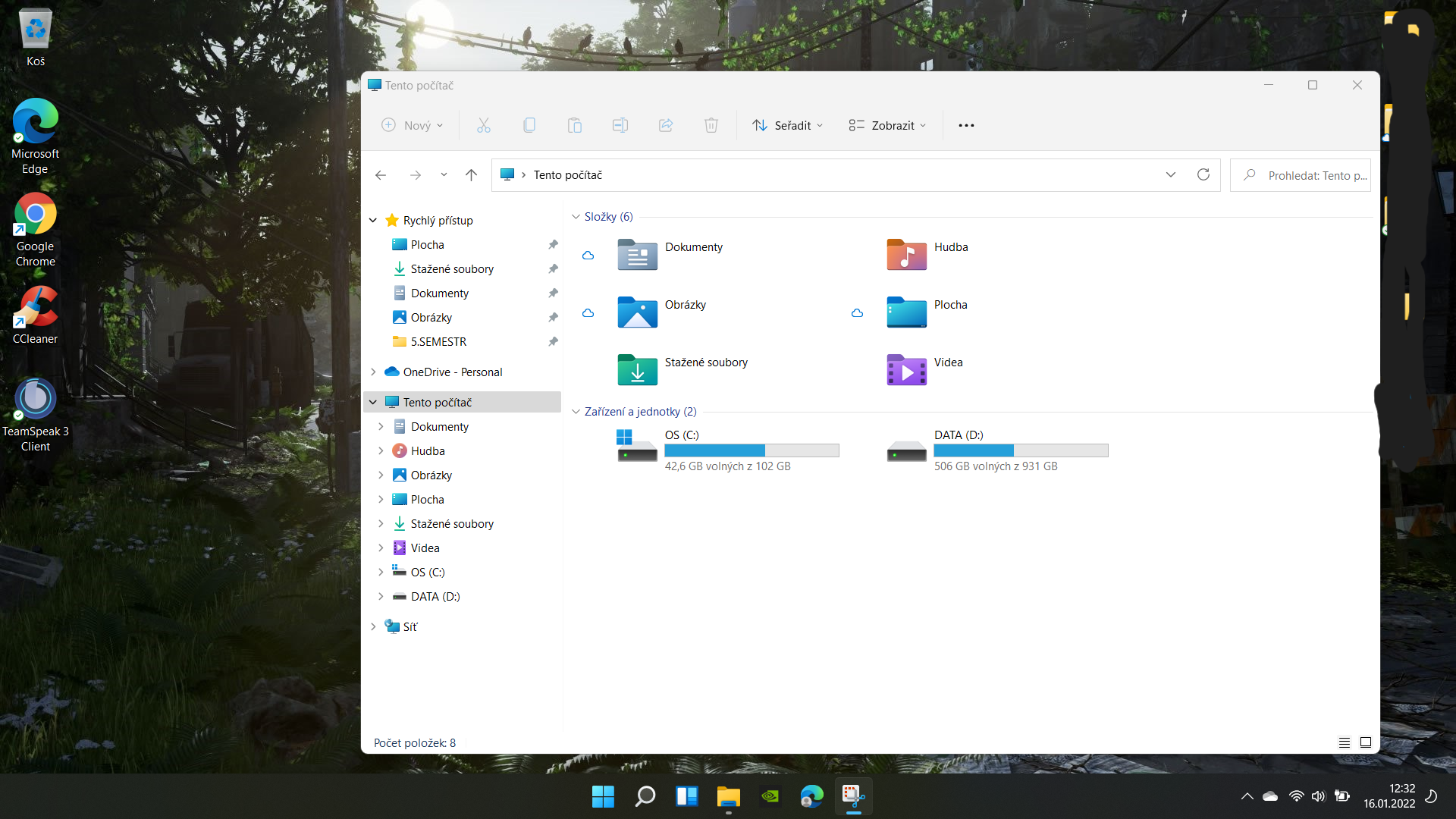Open the address bar history dropdown
Viewport: 1456px width, 819px height.
tap(1171, 175)
